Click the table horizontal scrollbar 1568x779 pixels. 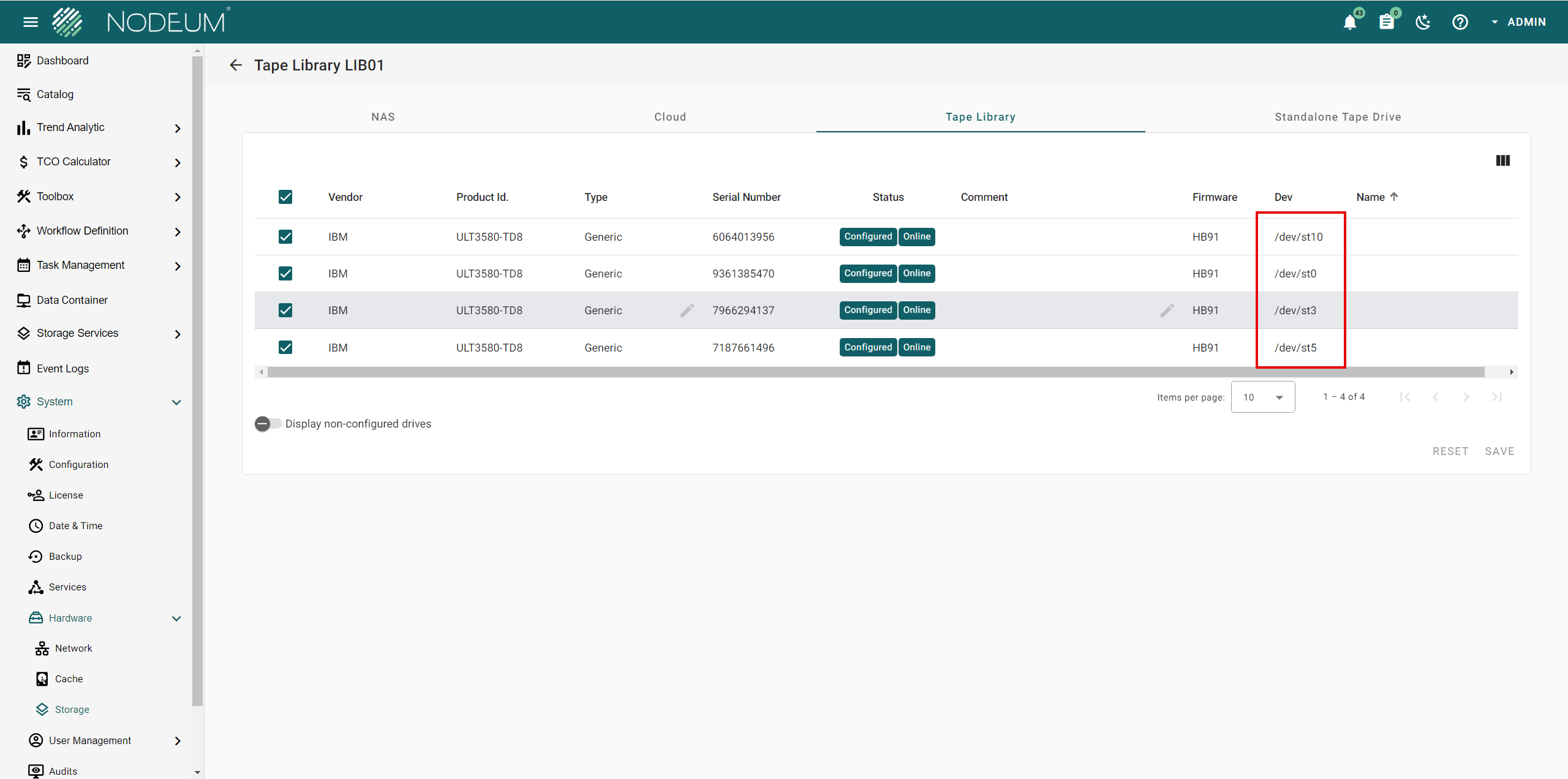[876, 372]
